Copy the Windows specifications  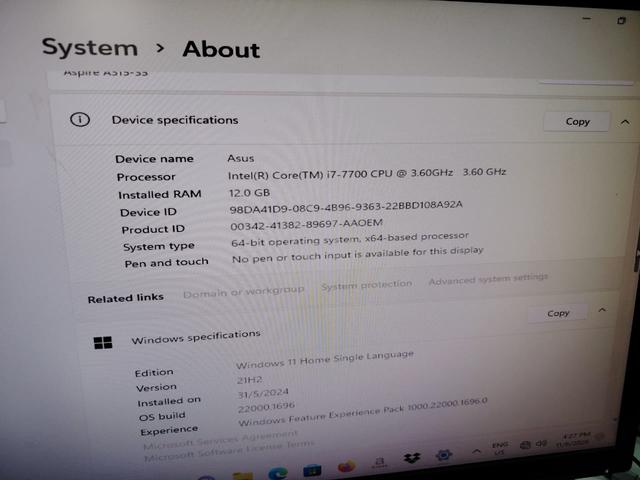coord(558,313)
